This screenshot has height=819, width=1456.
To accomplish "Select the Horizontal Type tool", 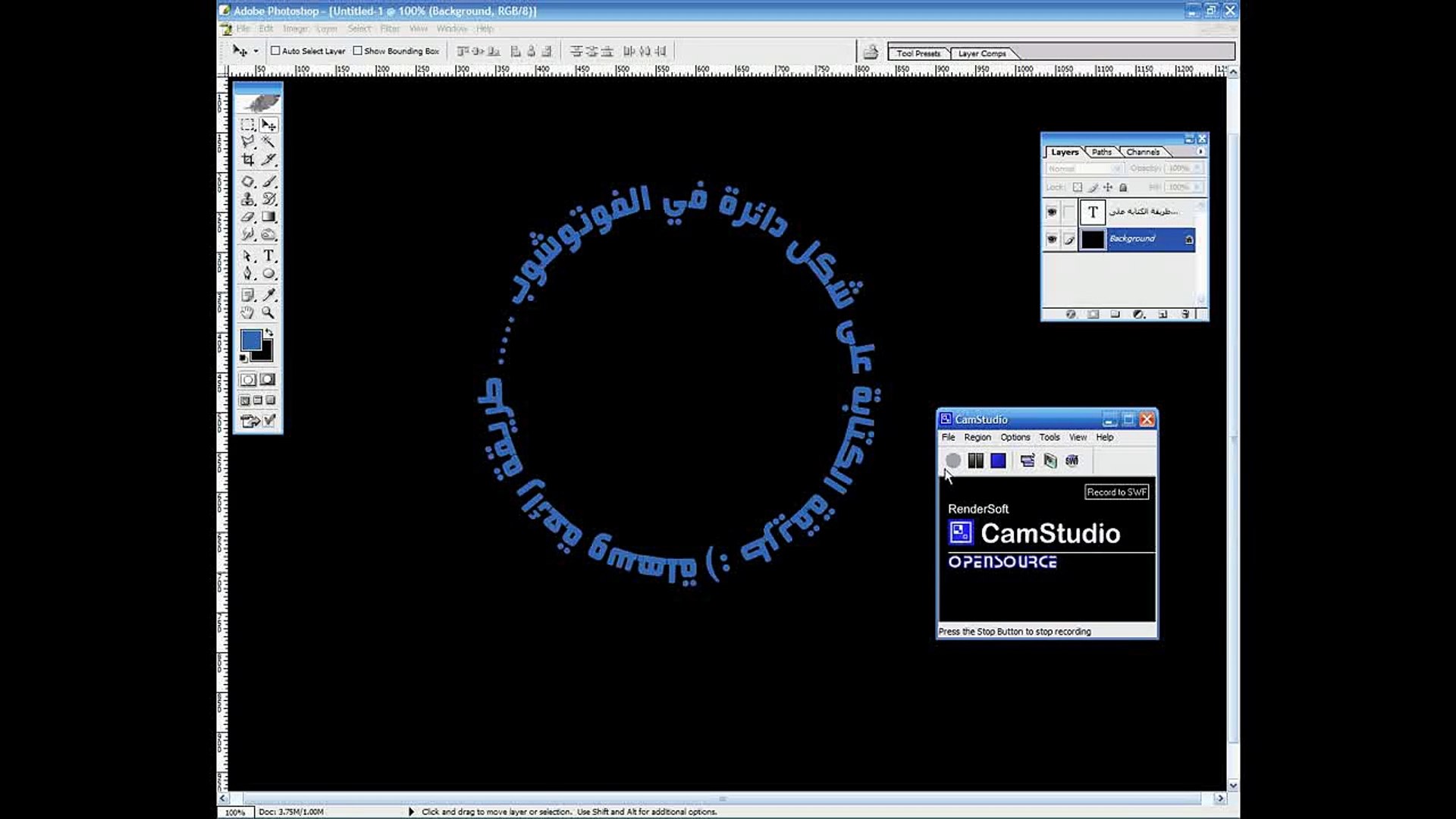I will click(x=269, y=256).
